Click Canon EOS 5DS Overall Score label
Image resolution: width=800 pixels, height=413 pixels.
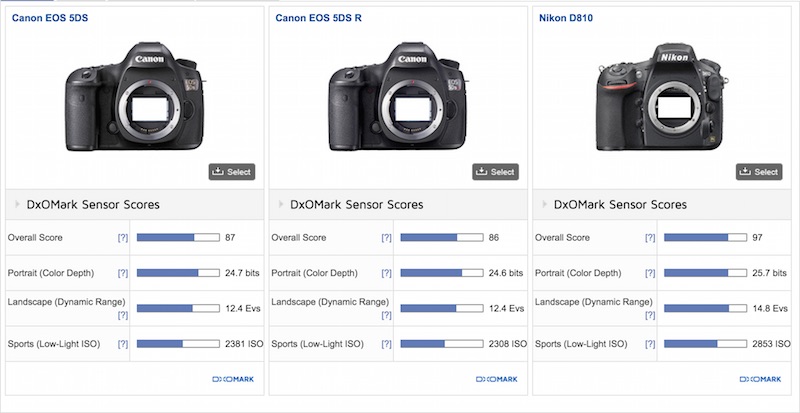(35, 237)
